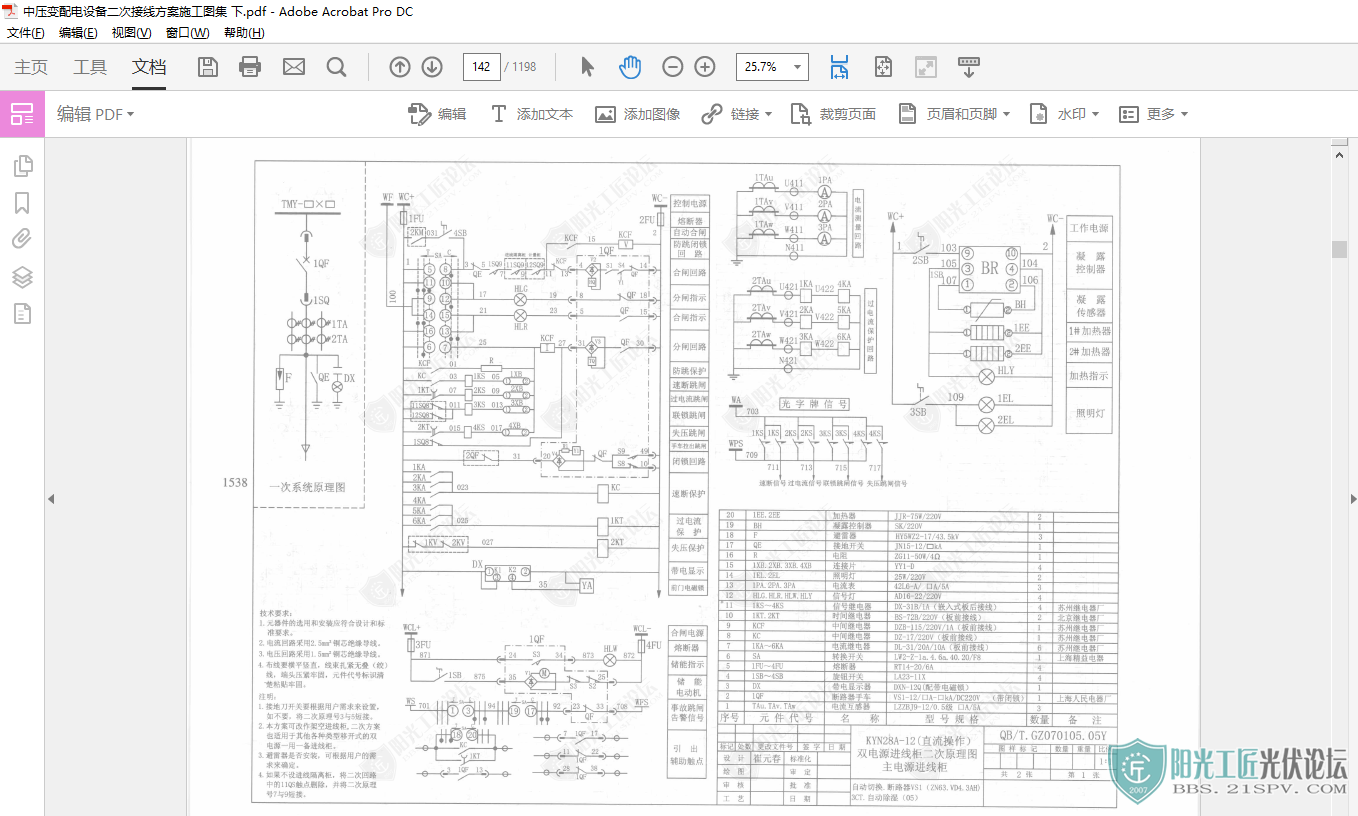1358x816 pixels.
Task: Click the fit one full page icon
Action: coord(883,67)
